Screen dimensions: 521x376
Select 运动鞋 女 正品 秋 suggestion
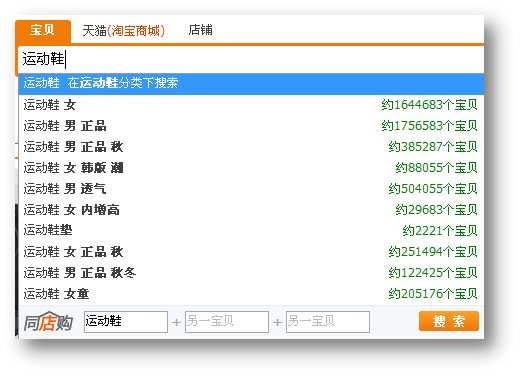coord(251,252)
